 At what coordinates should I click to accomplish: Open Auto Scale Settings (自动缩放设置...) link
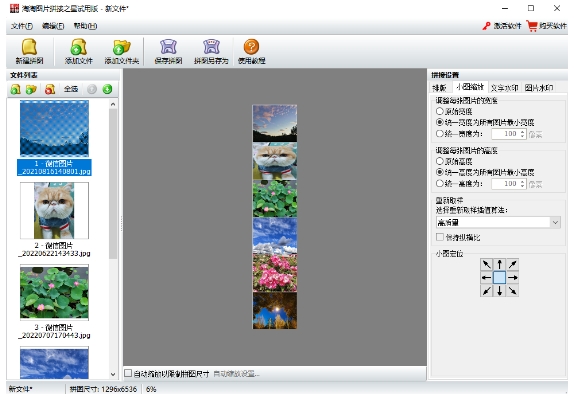236,374
